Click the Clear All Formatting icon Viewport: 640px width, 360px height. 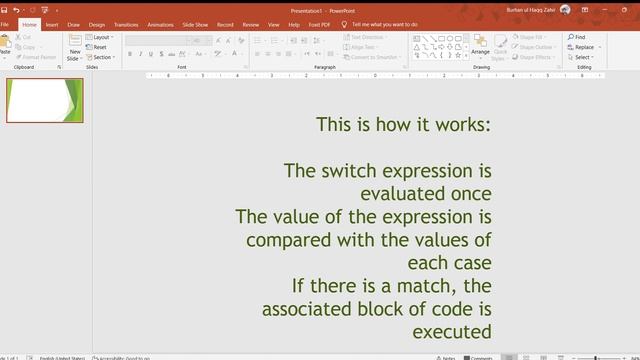coord(241,40)
